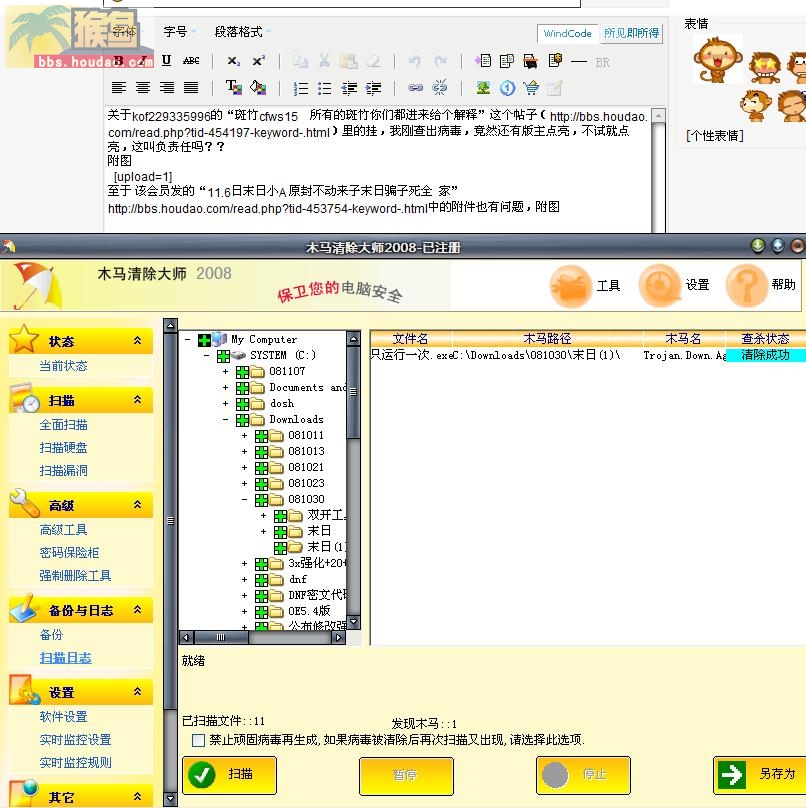Insert a hyperlink with the chain icon
Screen dimensions: 806x808
415,88
